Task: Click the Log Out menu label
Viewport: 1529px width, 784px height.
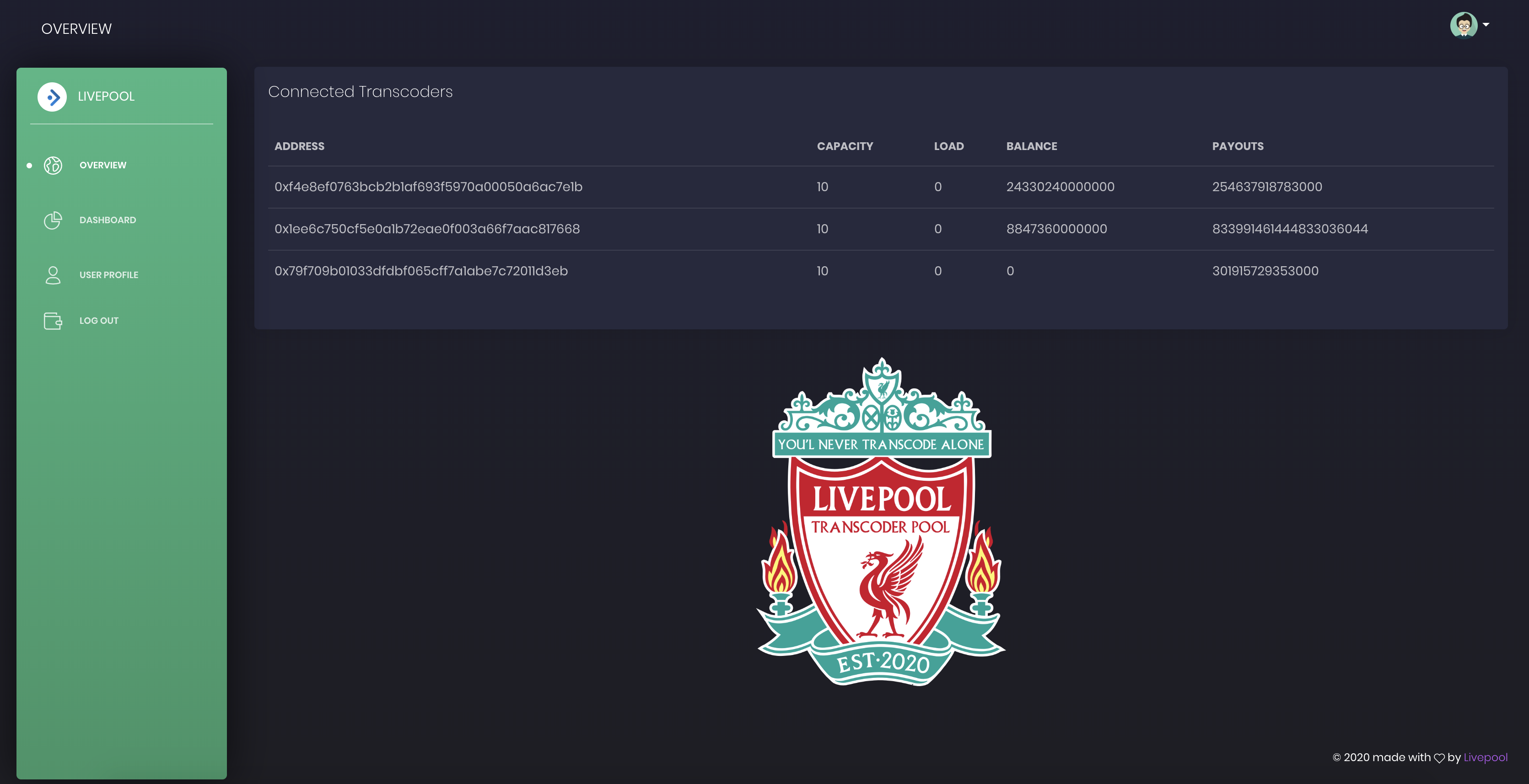Action: (x=98, y=321)
